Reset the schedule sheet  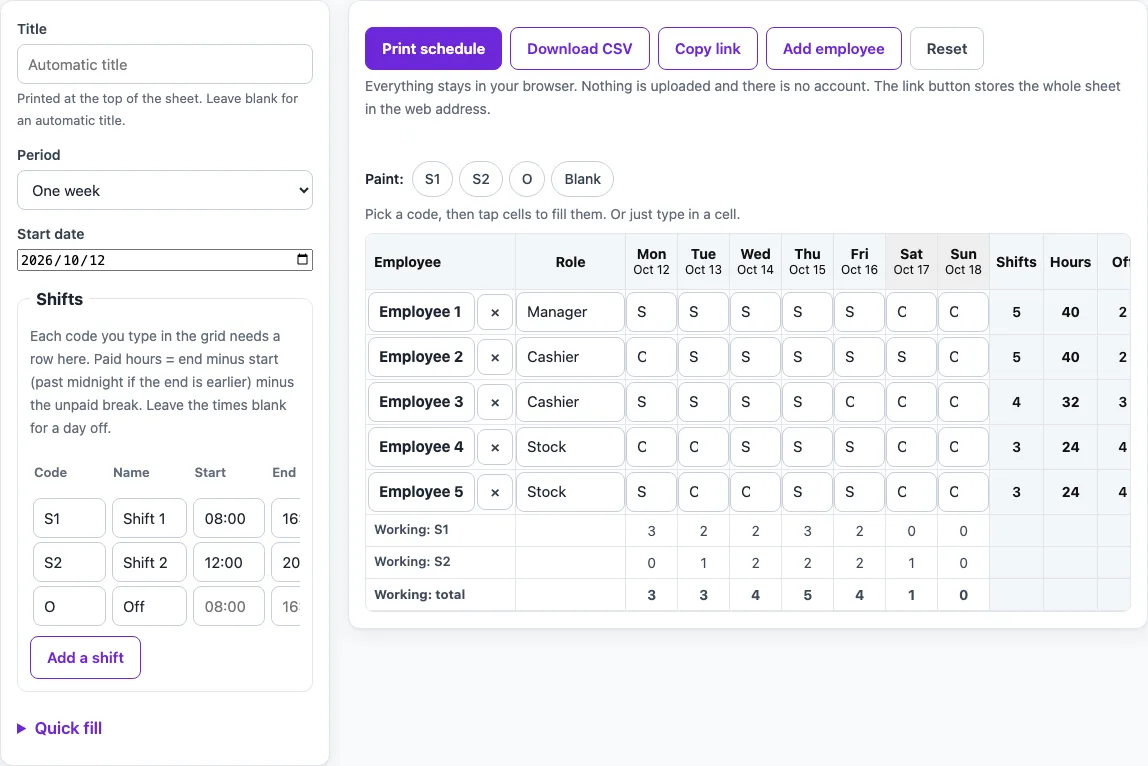point(947,48)
